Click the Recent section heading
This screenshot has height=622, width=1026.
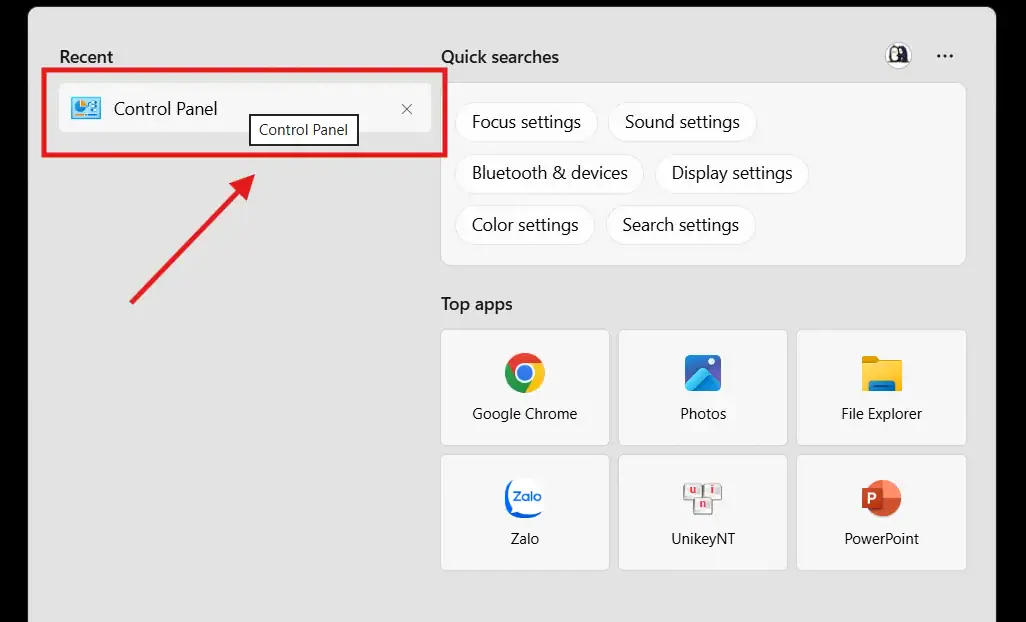[x=86, y=57]
